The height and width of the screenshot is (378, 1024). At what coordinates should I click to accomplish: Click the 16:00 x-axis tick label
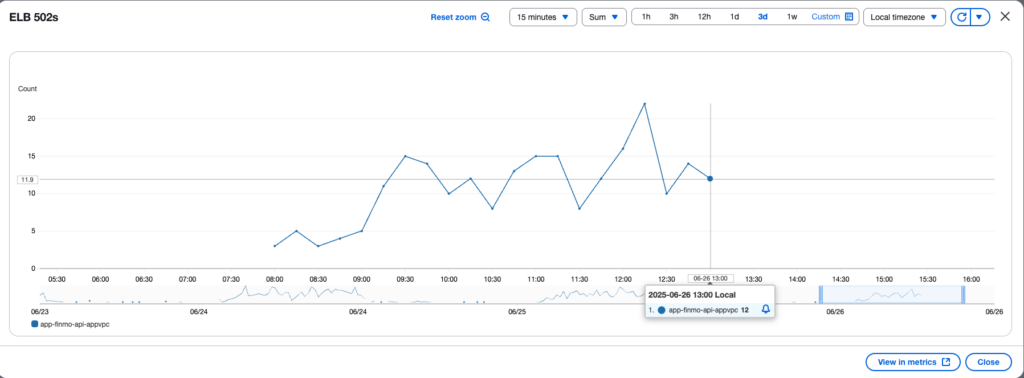[x=971, y=279]
